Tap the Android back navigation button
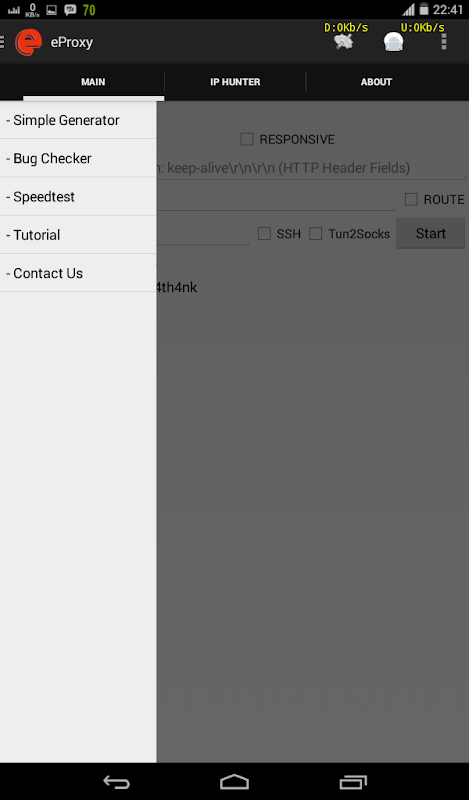Viewport: 469px width, 800px height. [x=116, y=782]
